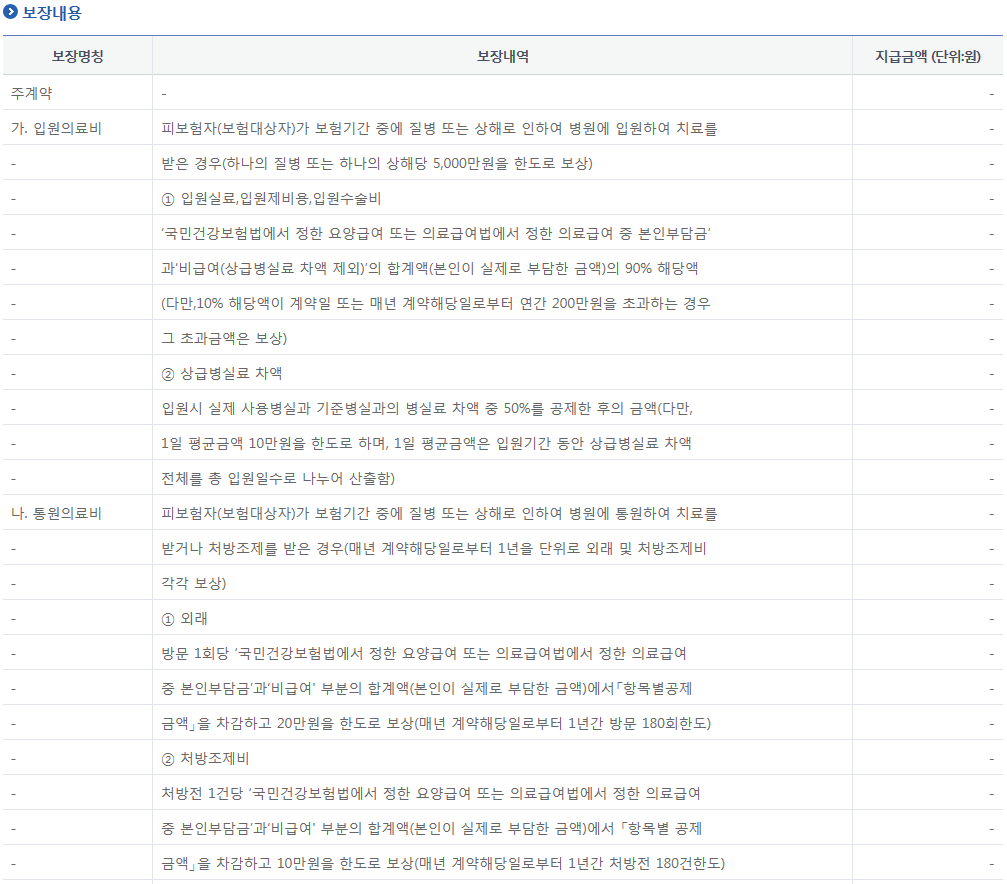Screen dimensions: 1007x884
Task: Click the line ending 의료급여 중 본인부담금’
Action: coord(436,233)
